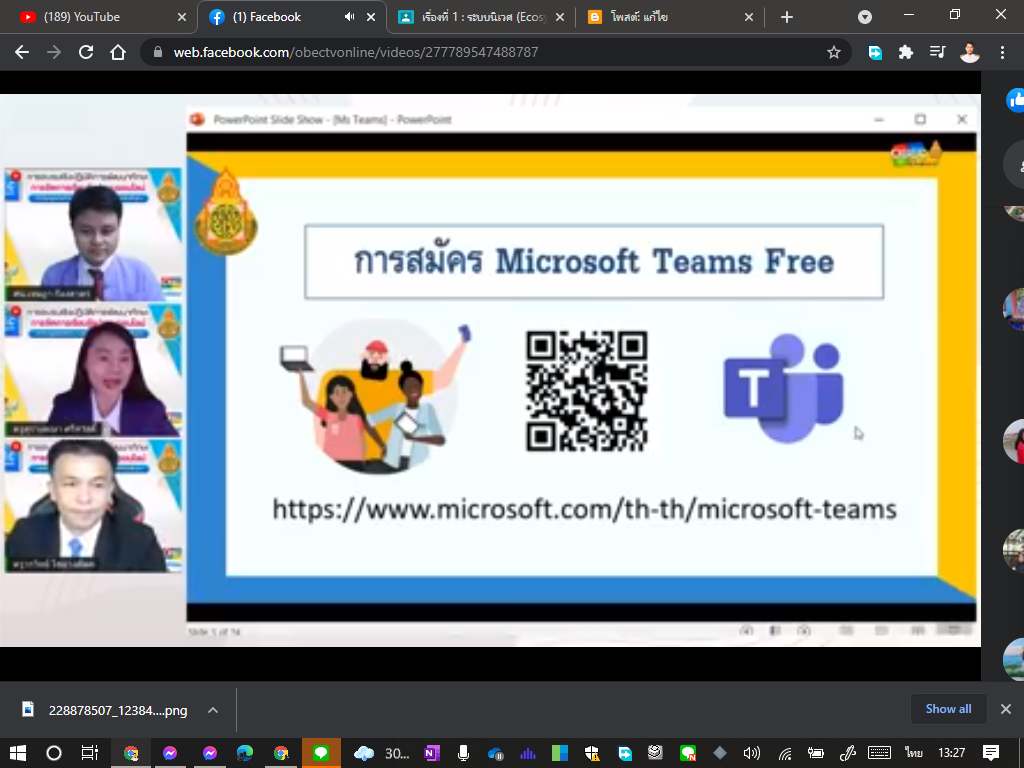Open the weather cloud widget
This screenshot has height=768, width=1024.
coord(364,753)
